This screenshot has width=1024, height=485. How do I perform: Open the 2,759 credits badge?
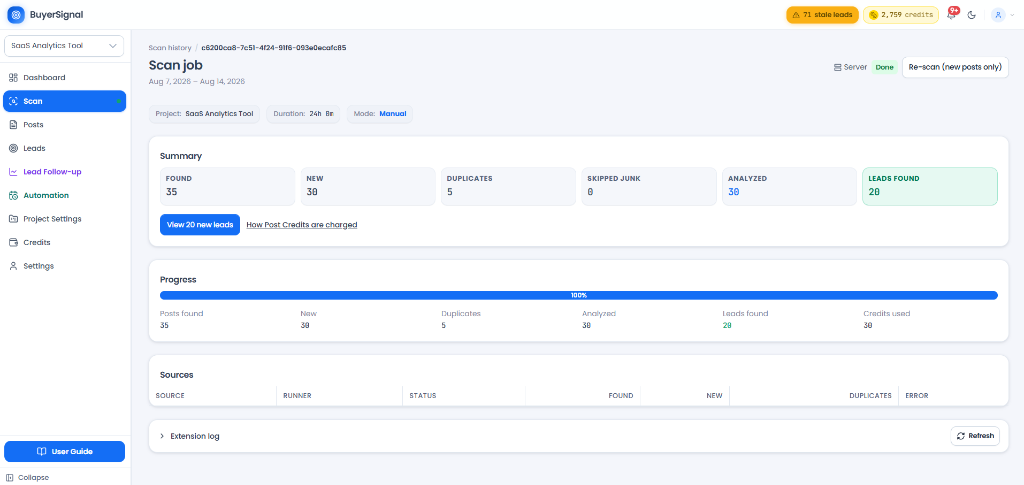(901, 15)
